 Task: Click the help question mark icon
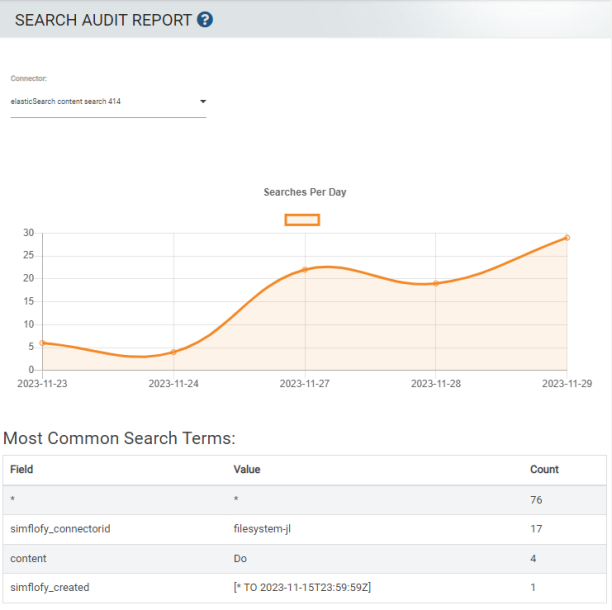pos(205,20)
